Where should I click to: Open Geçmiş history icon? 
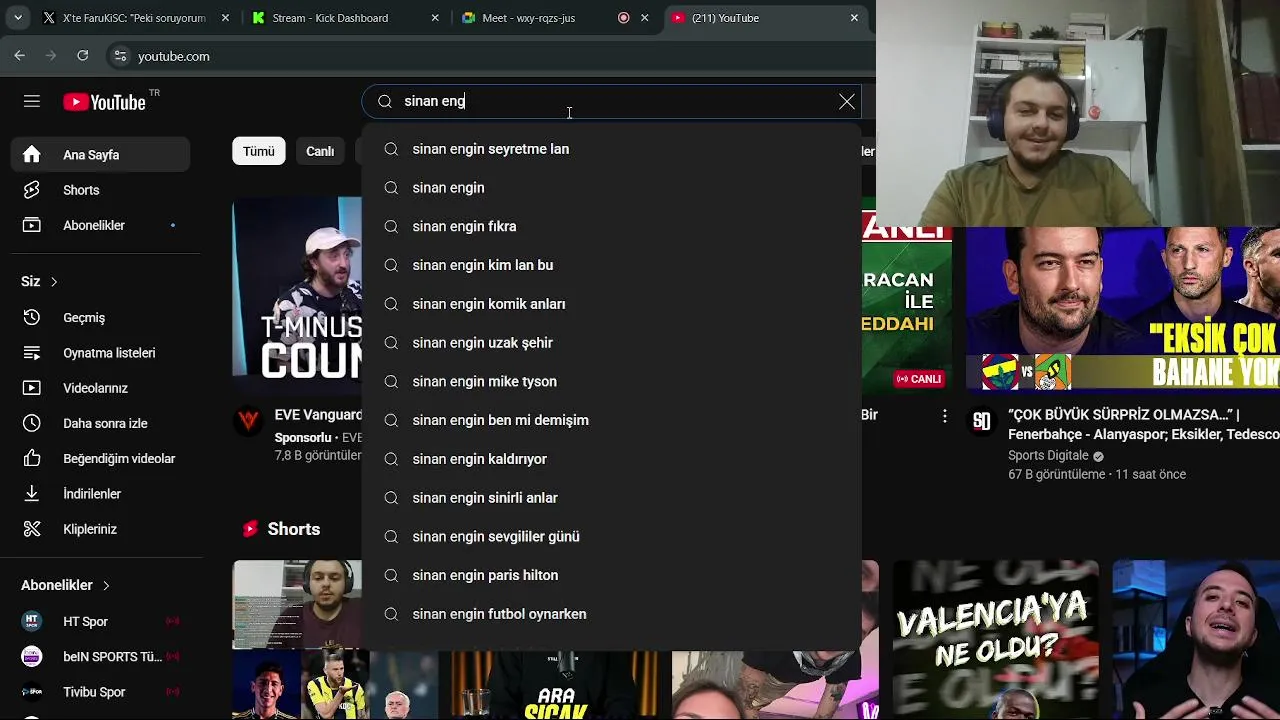32,317
